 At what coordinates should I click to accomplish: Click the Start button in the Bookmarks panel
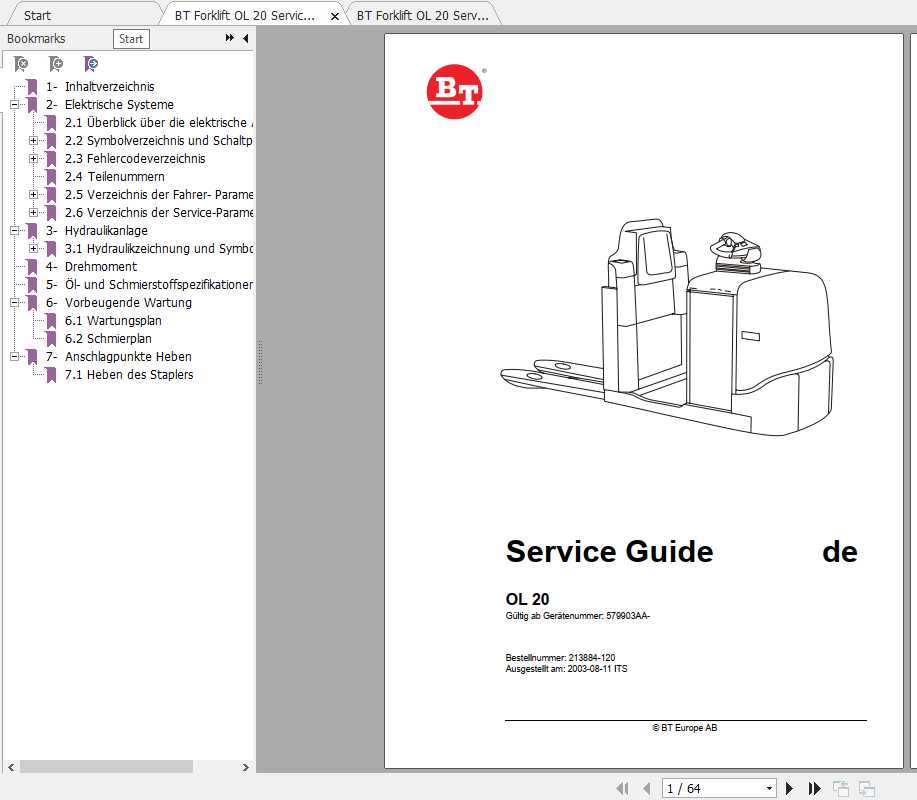point(131,38)
